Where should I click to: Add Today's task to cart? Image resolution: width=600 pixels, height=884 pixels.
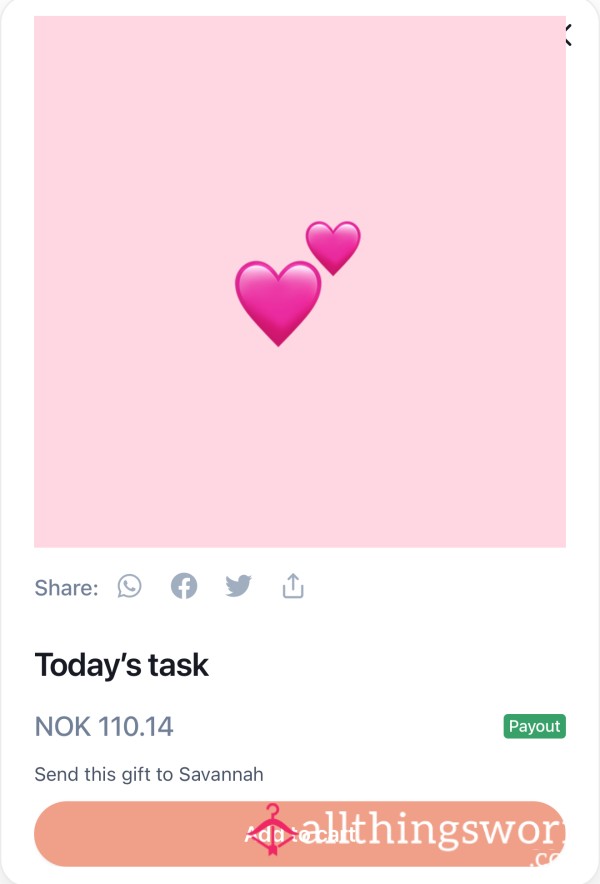(300, 834)
